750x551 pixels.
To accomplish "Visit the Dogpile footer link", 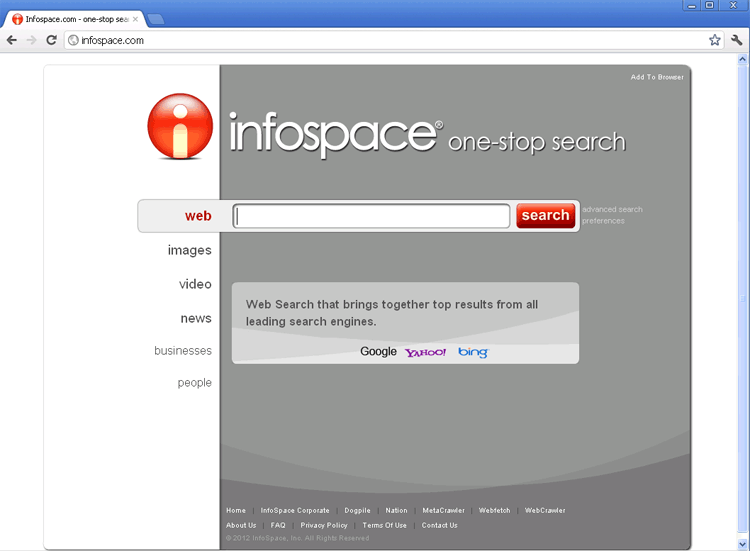I will (357, 510).
